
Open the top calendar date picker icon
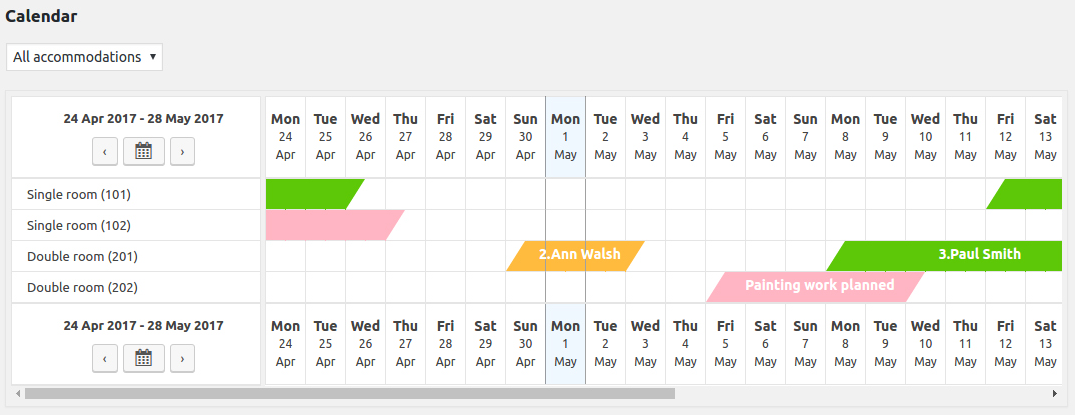tap(143, 152)
